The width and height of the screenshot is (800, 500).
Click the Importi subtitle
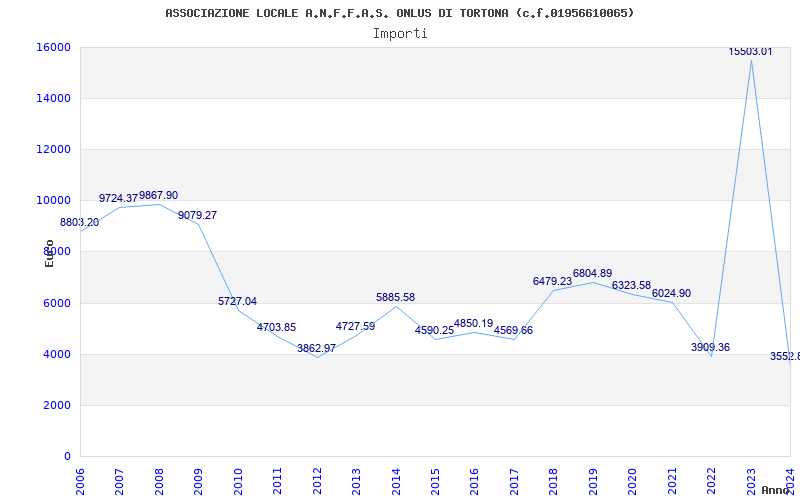click(x=400, y=34)
